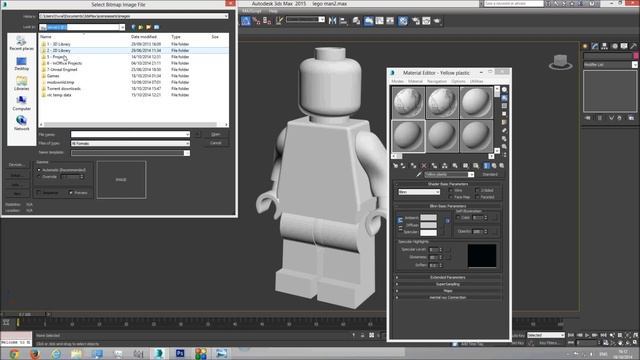Open Utilities menu in Material Editor
640x360 pixels.
coord(476,81)
